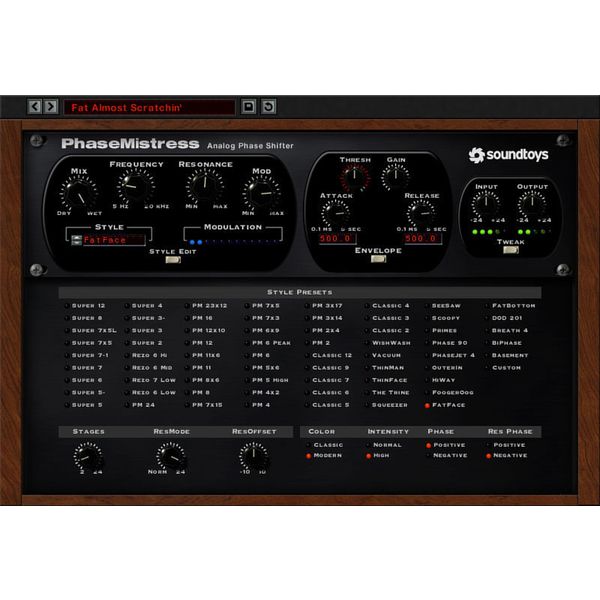Choose the PM 3x17 style preset
Image resolution: width=600 pixels, height=600 pixels.
pyautogui.click(x=324, y=306)
